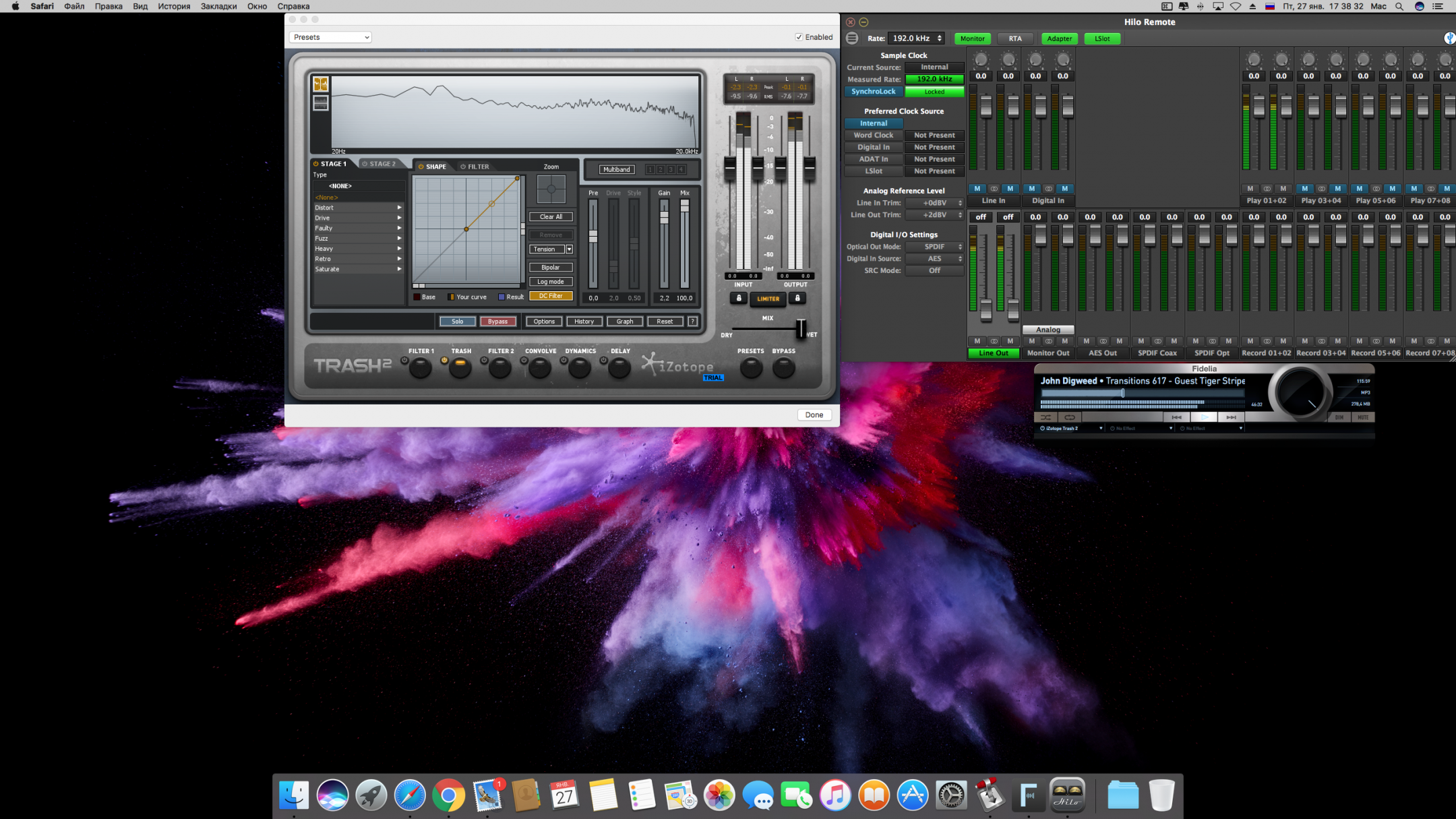The image size is (1456, 819).
Task: Click the Presets knob button in Trash 2
Action: pos(751,367)
